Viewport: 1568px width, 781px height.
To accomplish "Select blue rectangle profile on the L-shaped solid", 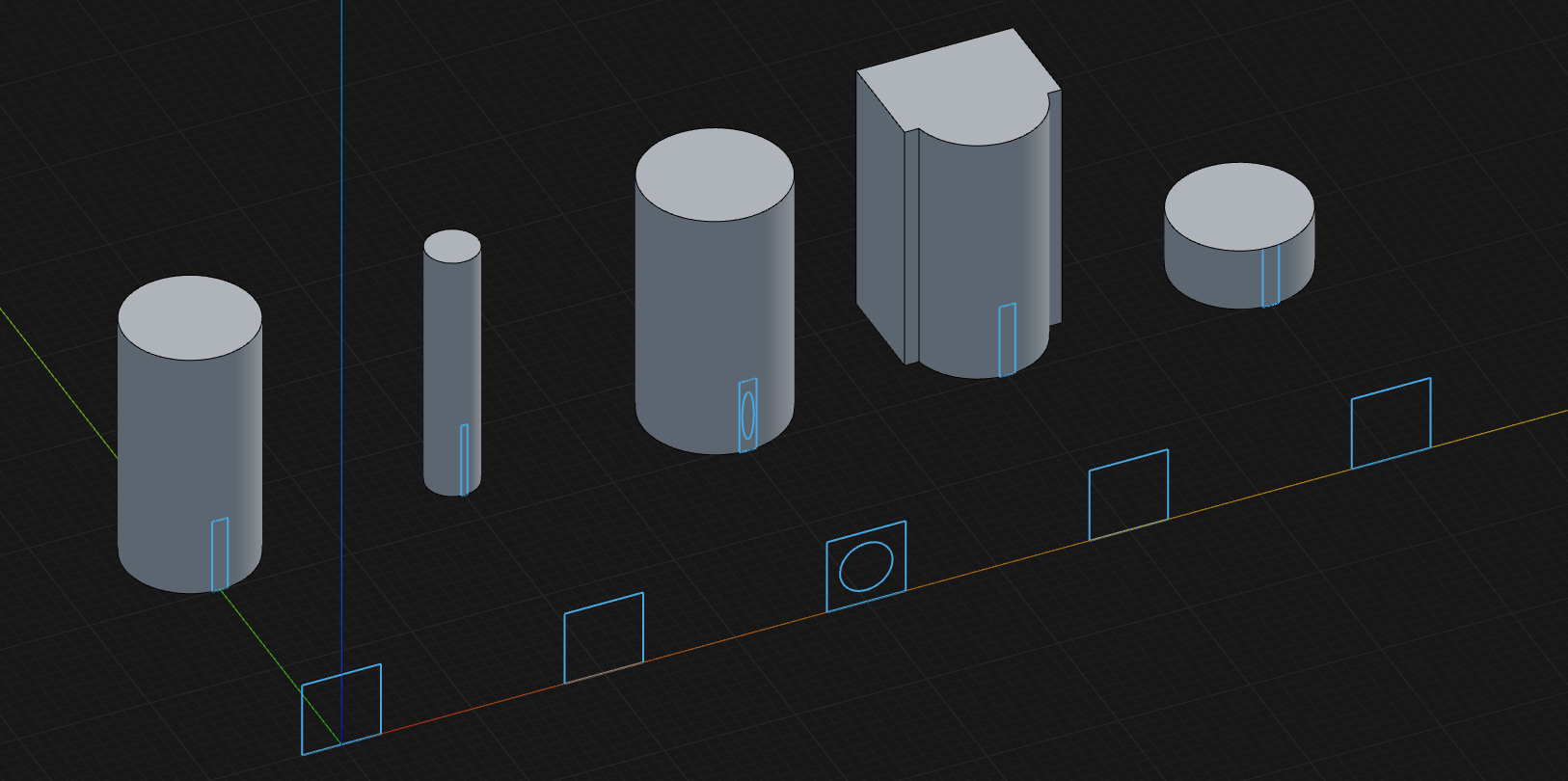I will pyautogui.click(x=1007, y=339).
